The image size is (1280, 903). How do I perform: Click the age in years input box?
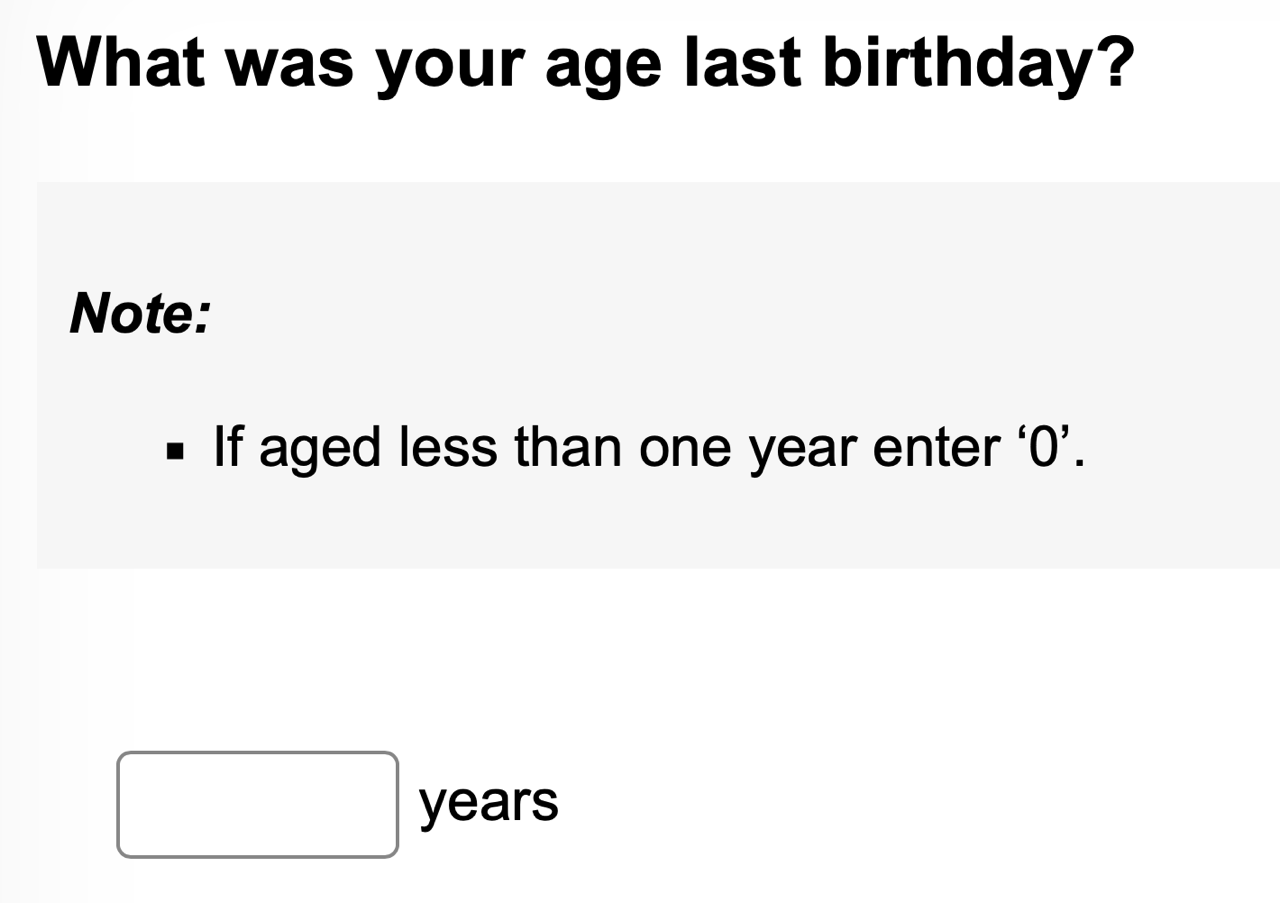pos(257,805)
